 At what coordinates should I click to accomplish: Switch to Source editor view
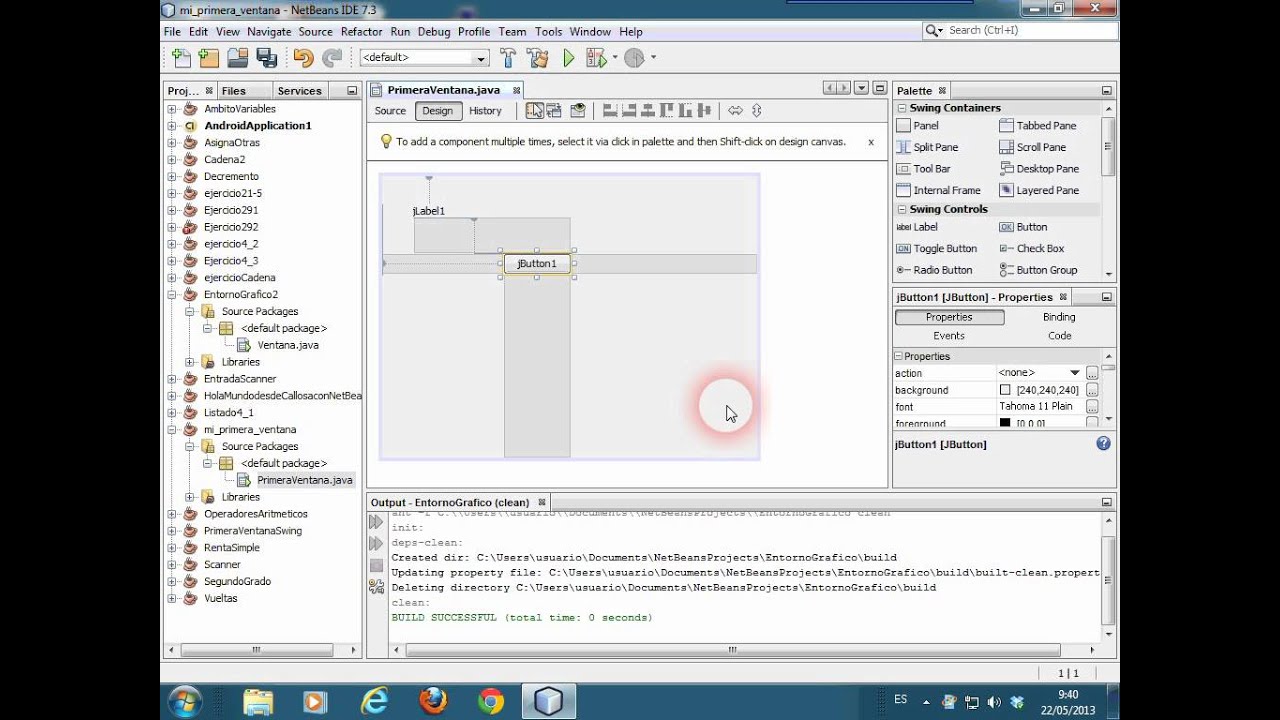pos(390,111)
